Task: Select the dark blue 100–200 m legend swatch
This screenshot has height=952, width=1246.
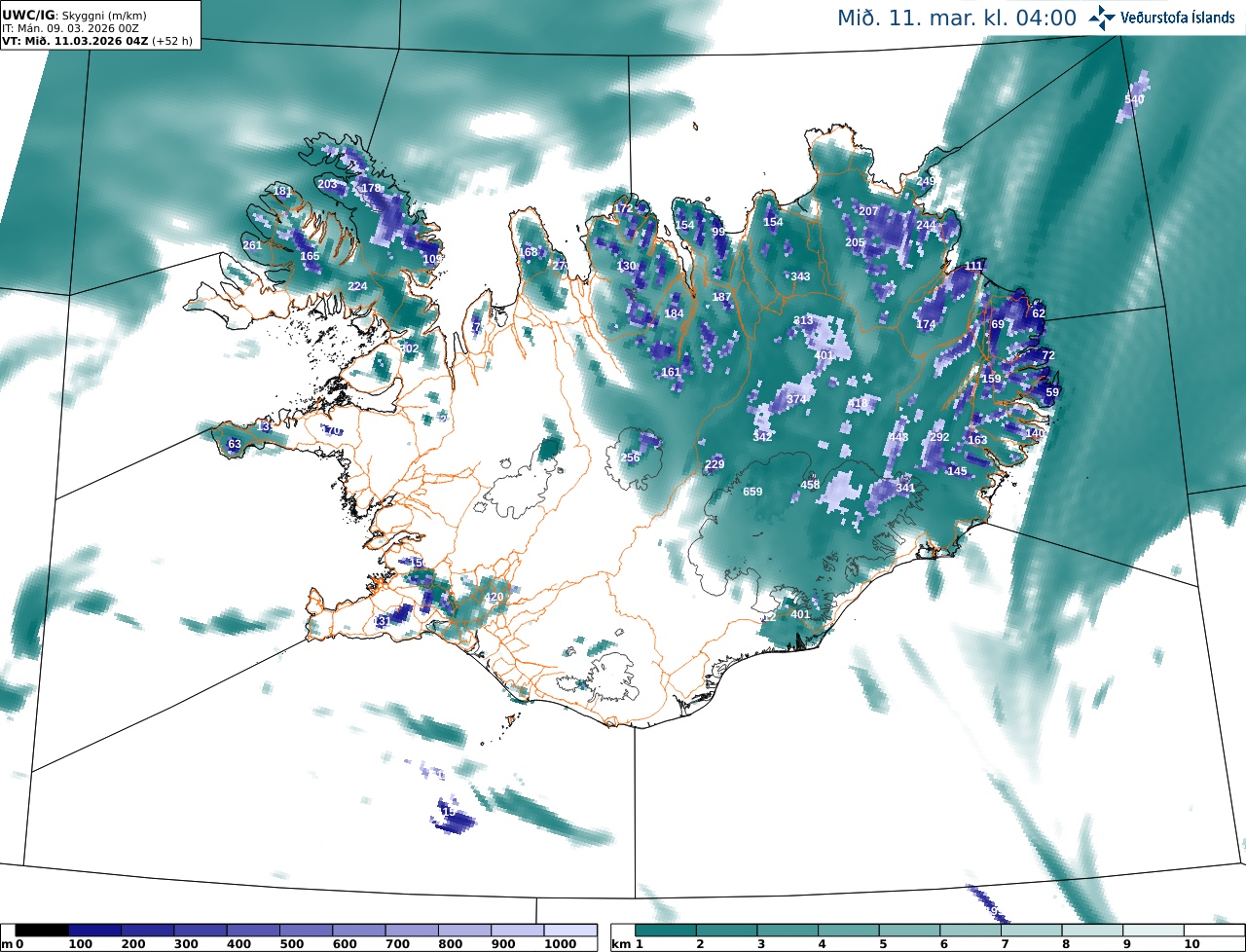Action: pyautogui.click(x=94, y=931)
